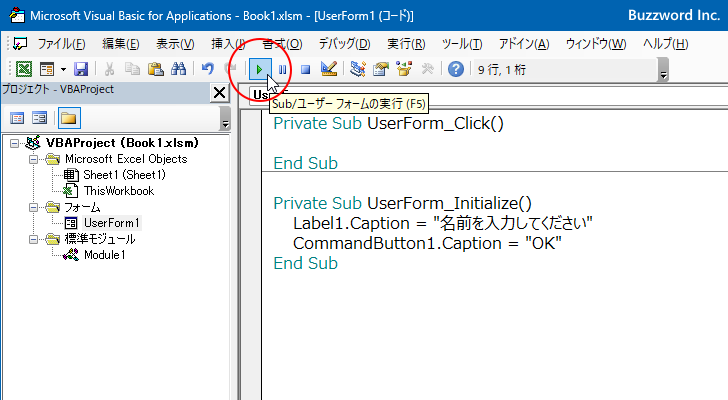
Task: Open the 編集(E) menu
Action: point(121,44)
